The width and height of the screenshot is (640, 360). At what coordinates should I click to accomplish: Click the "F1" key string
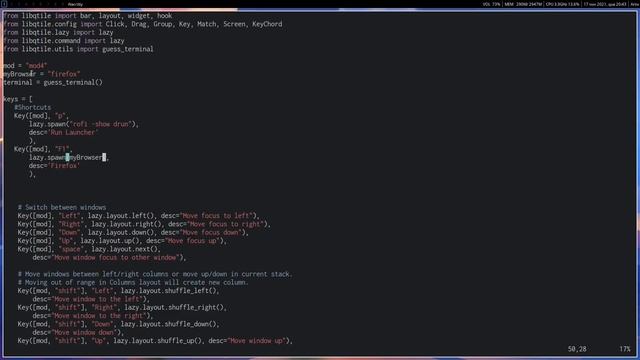click(x=62, y=149)
